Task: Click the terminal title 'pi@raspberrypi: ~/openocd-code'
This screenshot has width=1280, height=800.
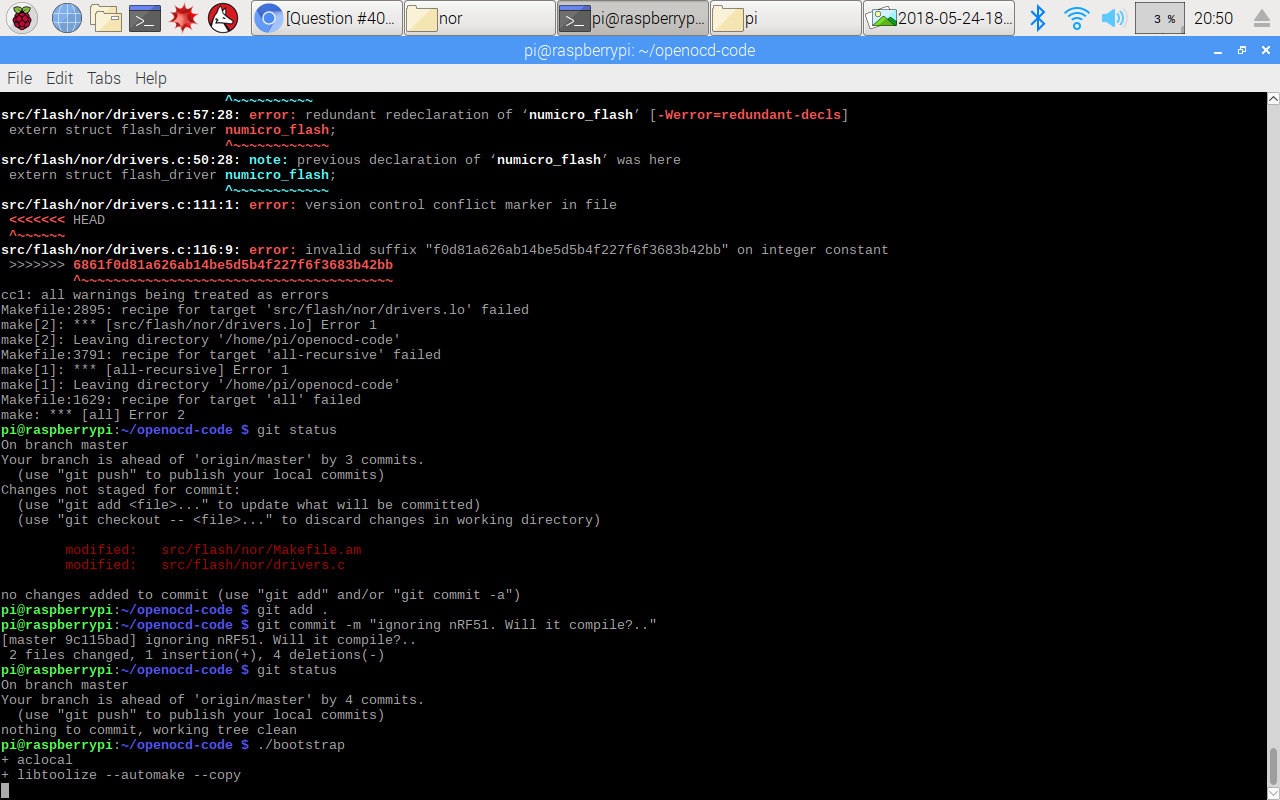Action: click(x=640, y=50)
